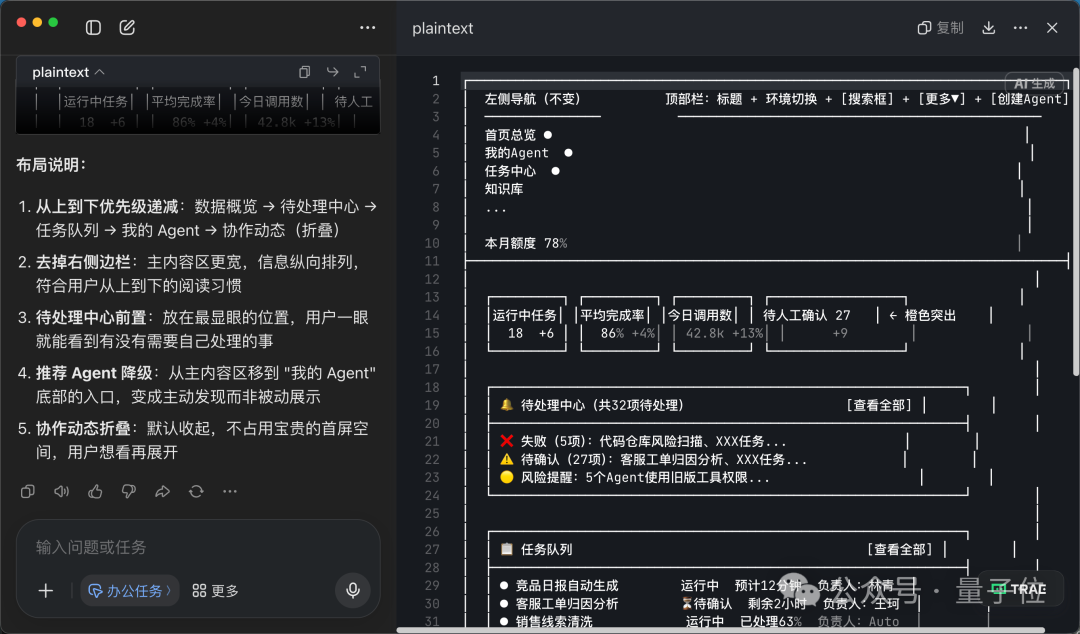Copy the assistant reply below the message
Screen dimensions: 1080x634
coord(28,491)
